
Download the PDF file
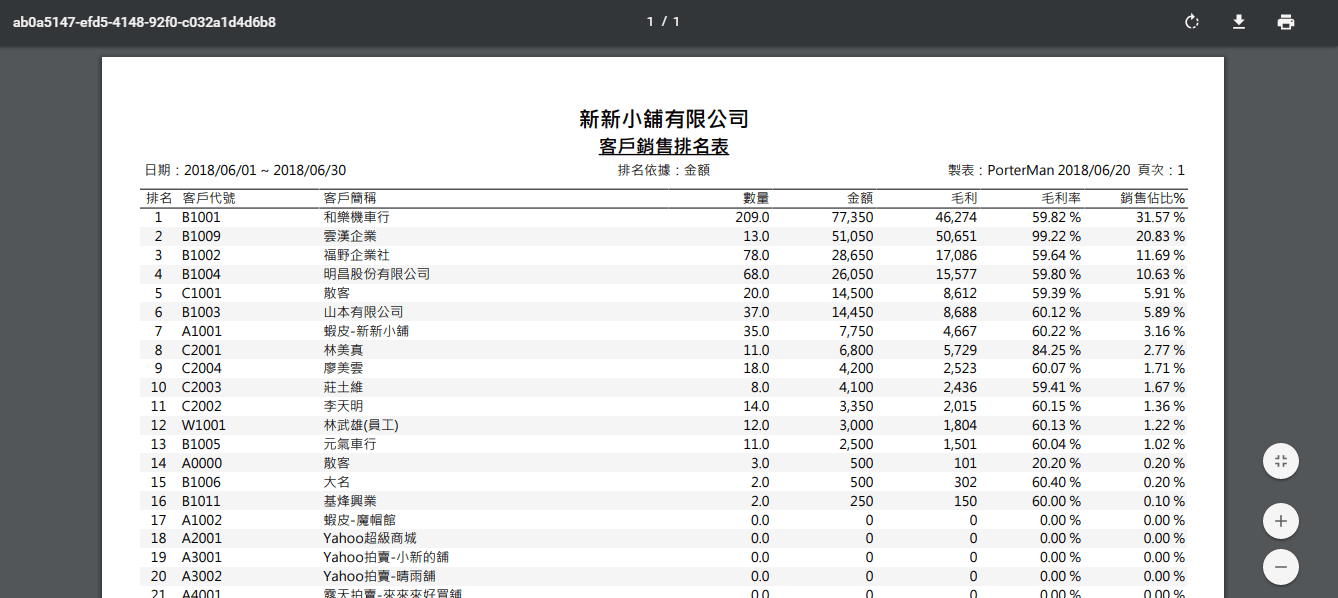(x=1239, y=22)
